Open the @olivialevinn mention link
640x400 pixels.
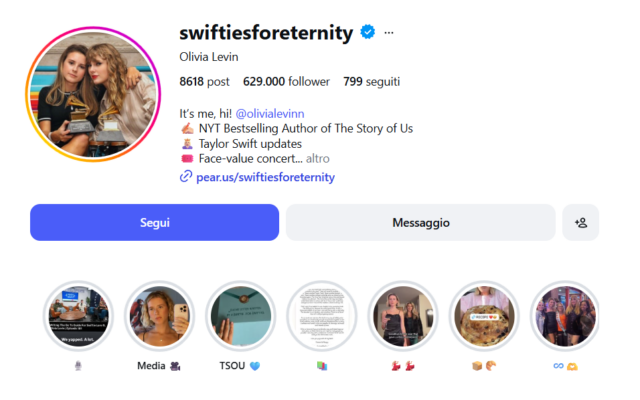coord(274,113)
